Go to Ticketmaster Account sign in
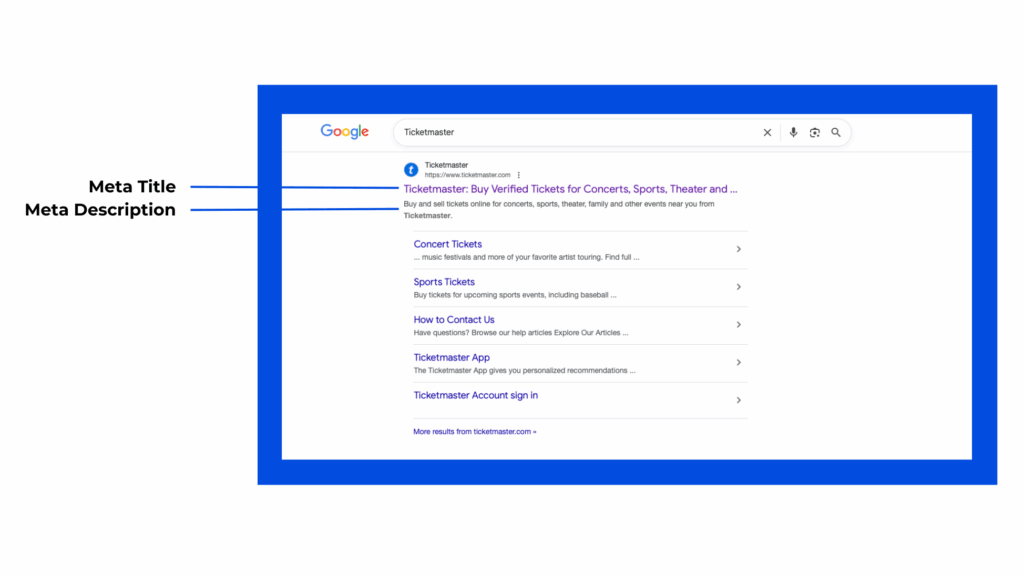The height and width of the screenshot is (575, 1024). point(476,396)
